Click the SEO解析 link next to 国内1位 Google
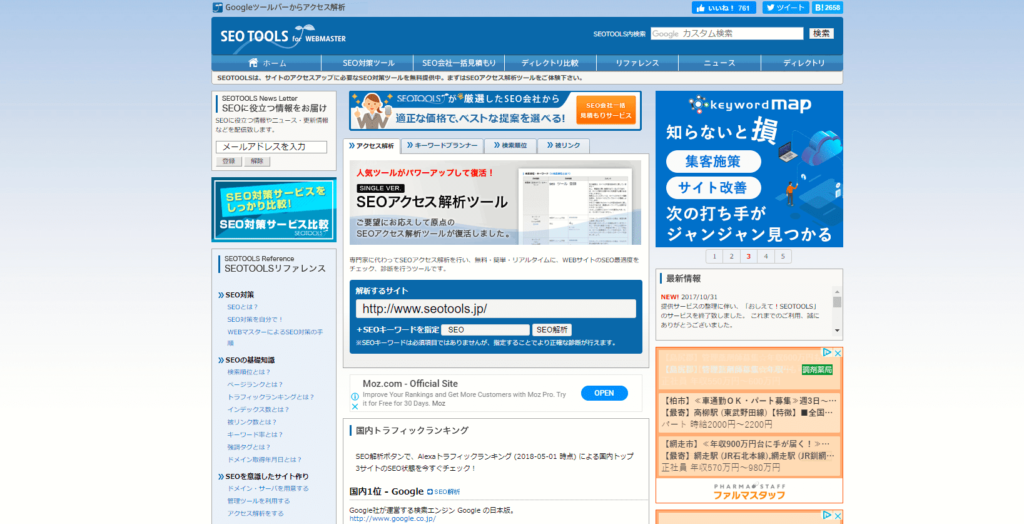The image size is (1024, 524). [x=444, y=492]
